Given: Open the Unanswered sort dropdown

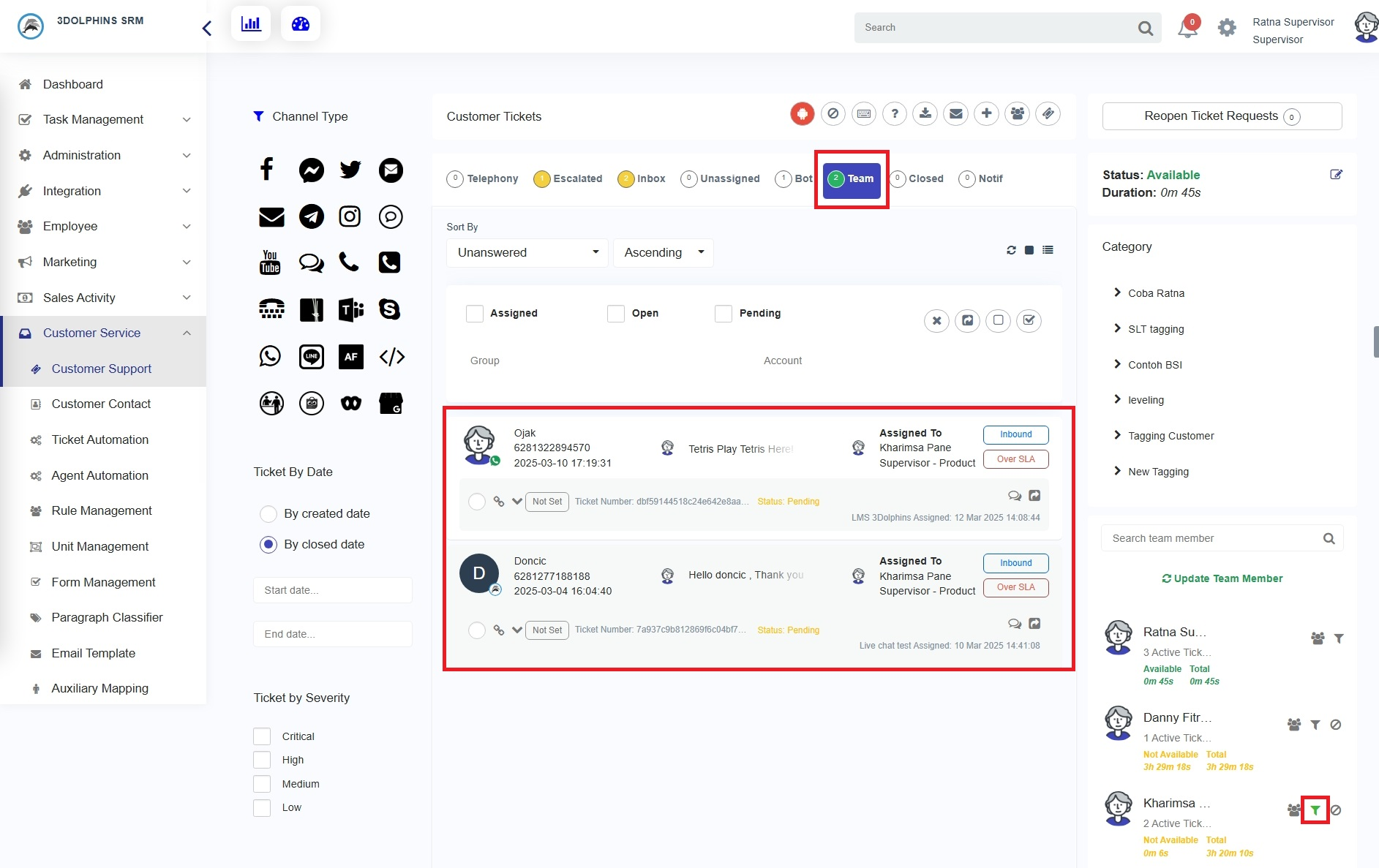Looking at the screenshot, I should point(527,253).
